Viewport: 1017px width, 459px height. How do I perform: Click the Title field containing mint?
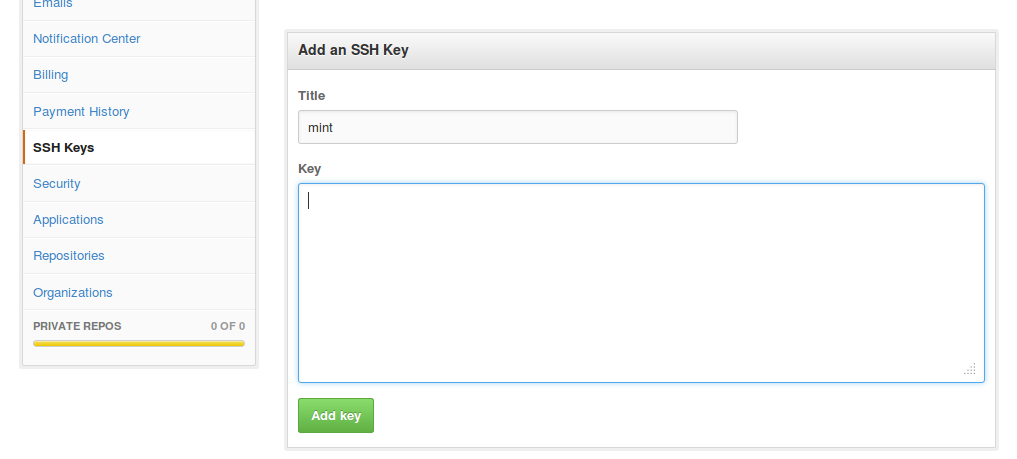(518, 127)
